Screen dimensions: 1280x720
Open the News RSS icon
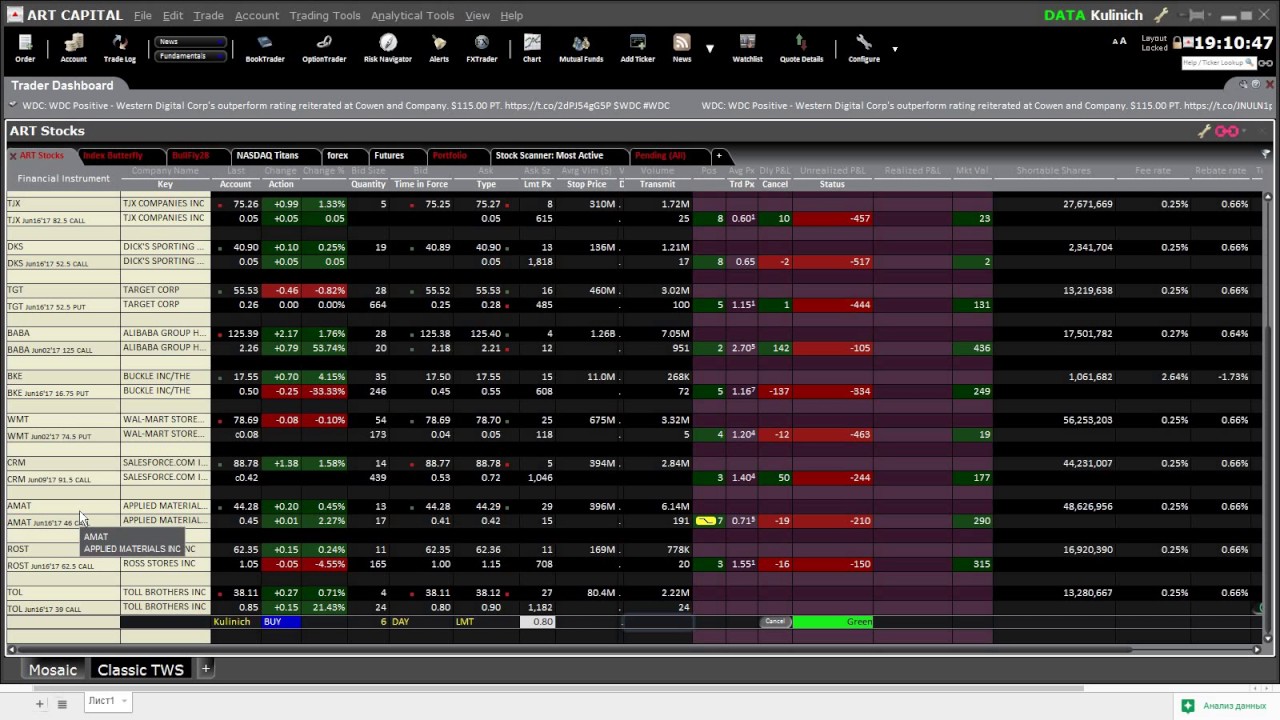[x=682, y=48]
